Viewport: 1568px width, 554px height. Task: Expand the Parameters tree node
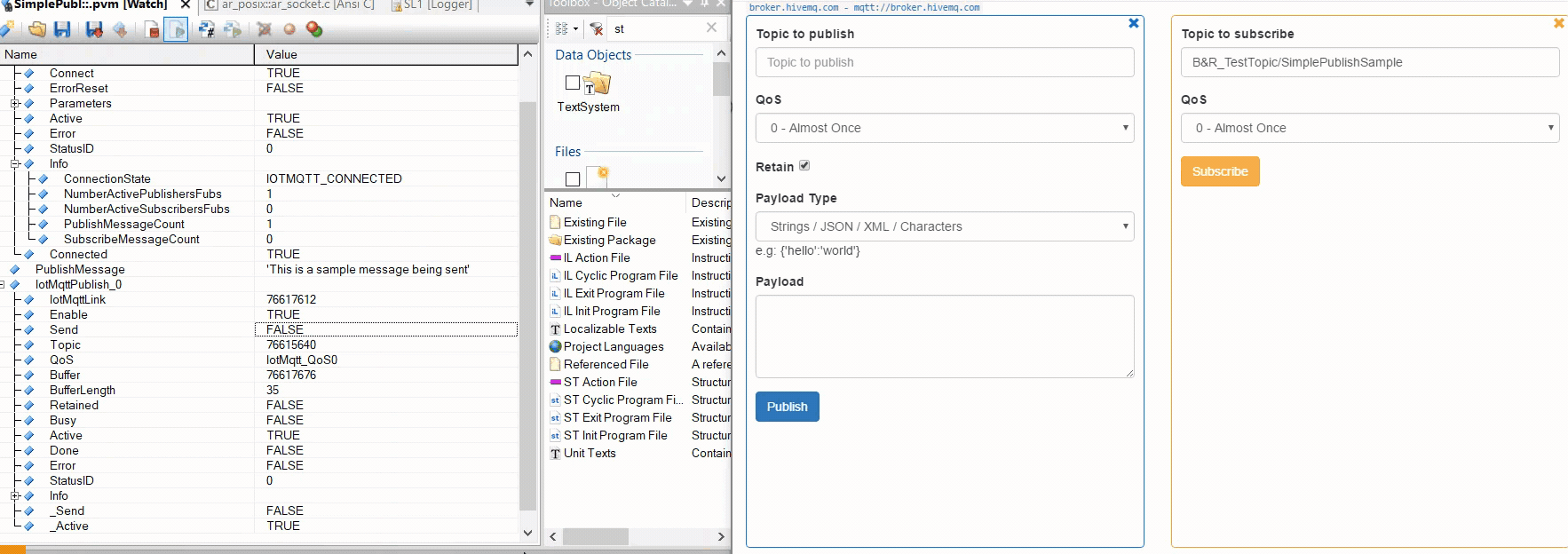click(15, 103)
